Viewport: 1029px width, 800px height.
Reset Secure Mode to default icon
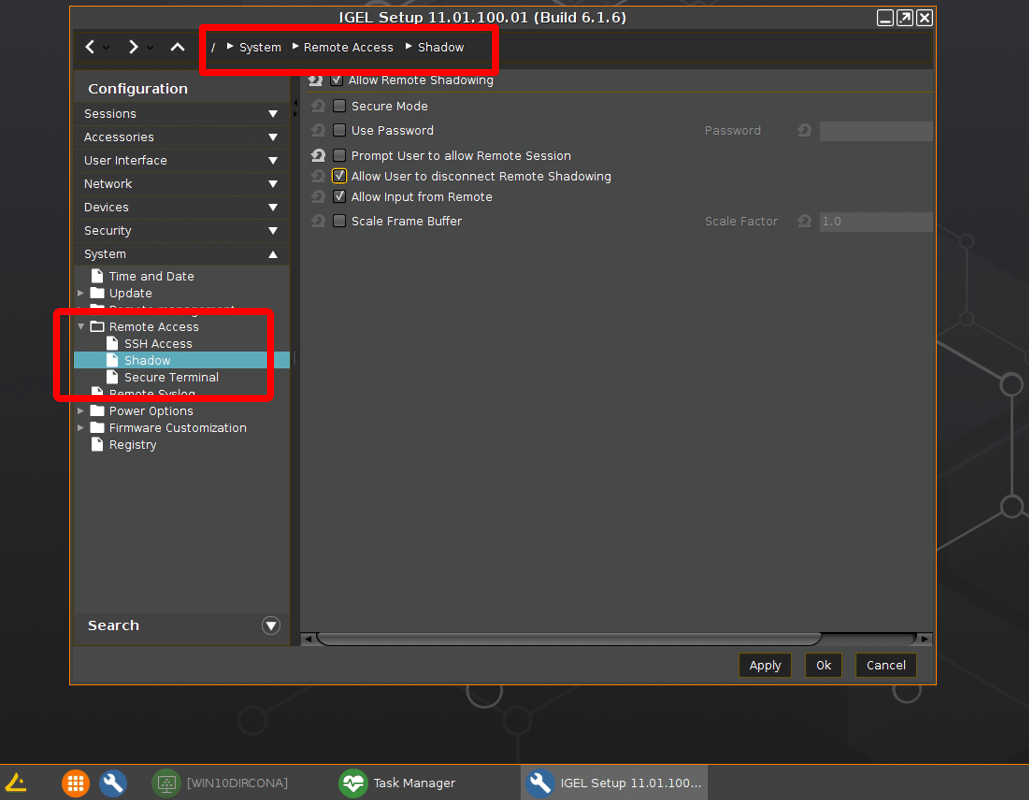click(x=318, y=106)
